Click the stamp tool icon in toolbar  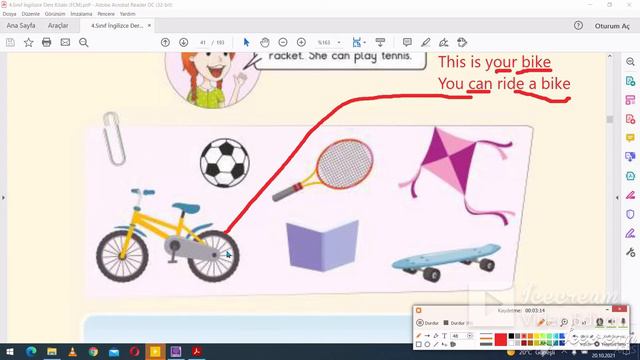[462, 42]
